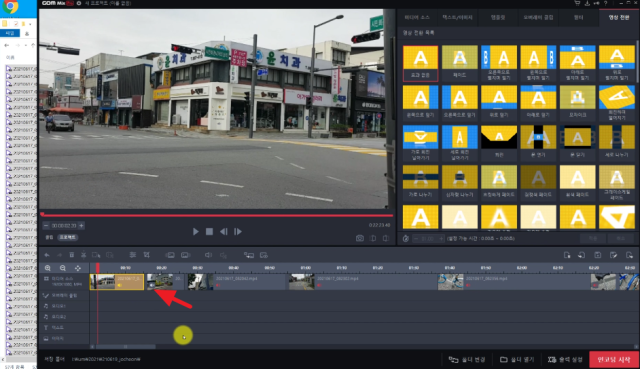Screen dimensions: 640x369
Task: Apply the 모자이크 transition
Action: tap(578, 103)
